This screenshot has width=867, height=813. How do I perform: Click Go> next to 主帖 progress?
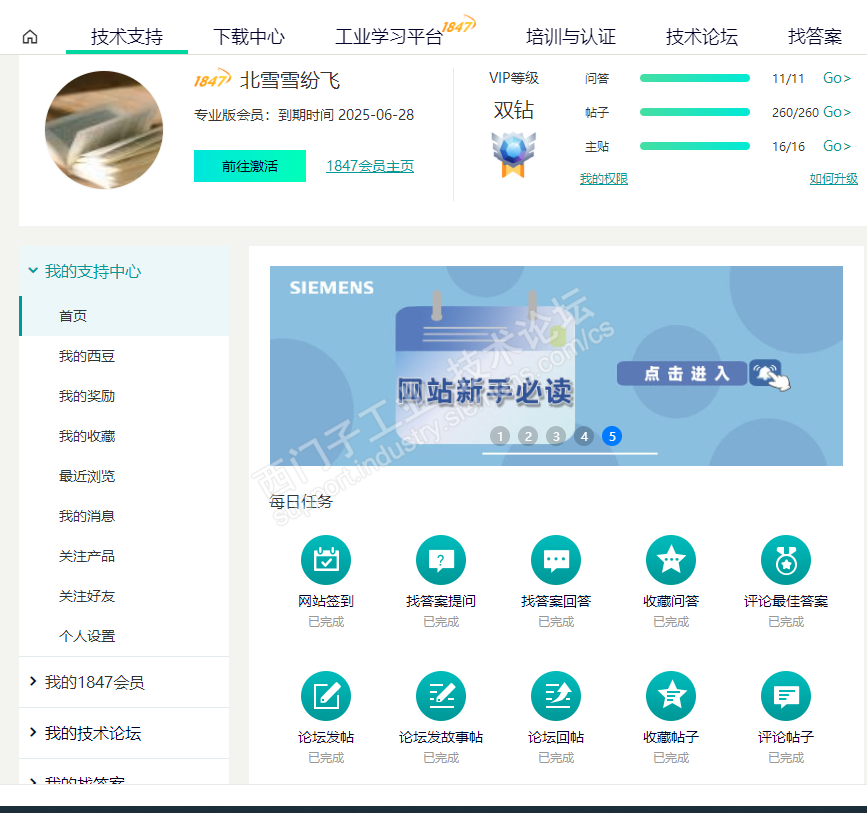pos(837,146)
